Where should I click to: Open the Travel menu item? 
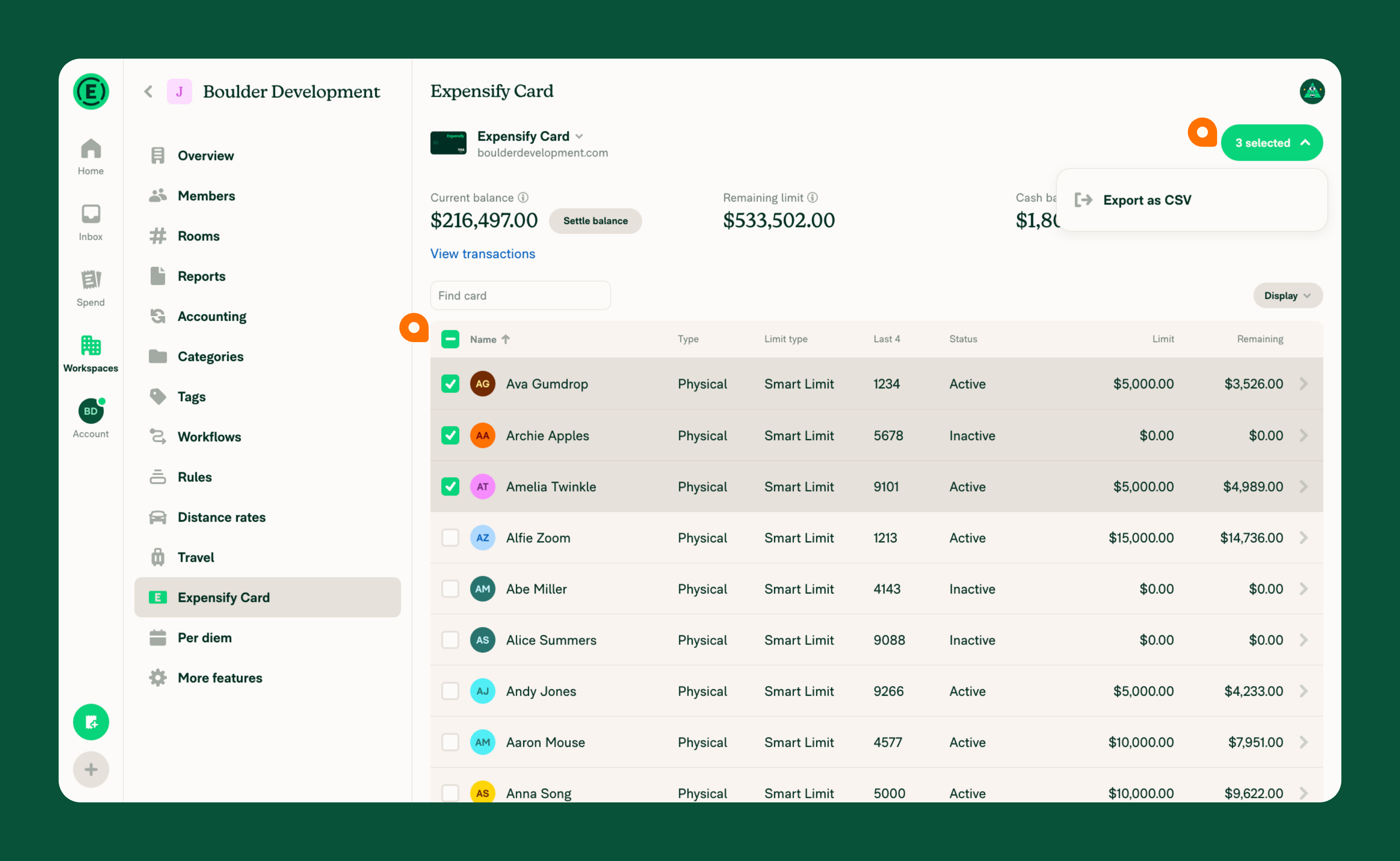click(x=267, y=557)
